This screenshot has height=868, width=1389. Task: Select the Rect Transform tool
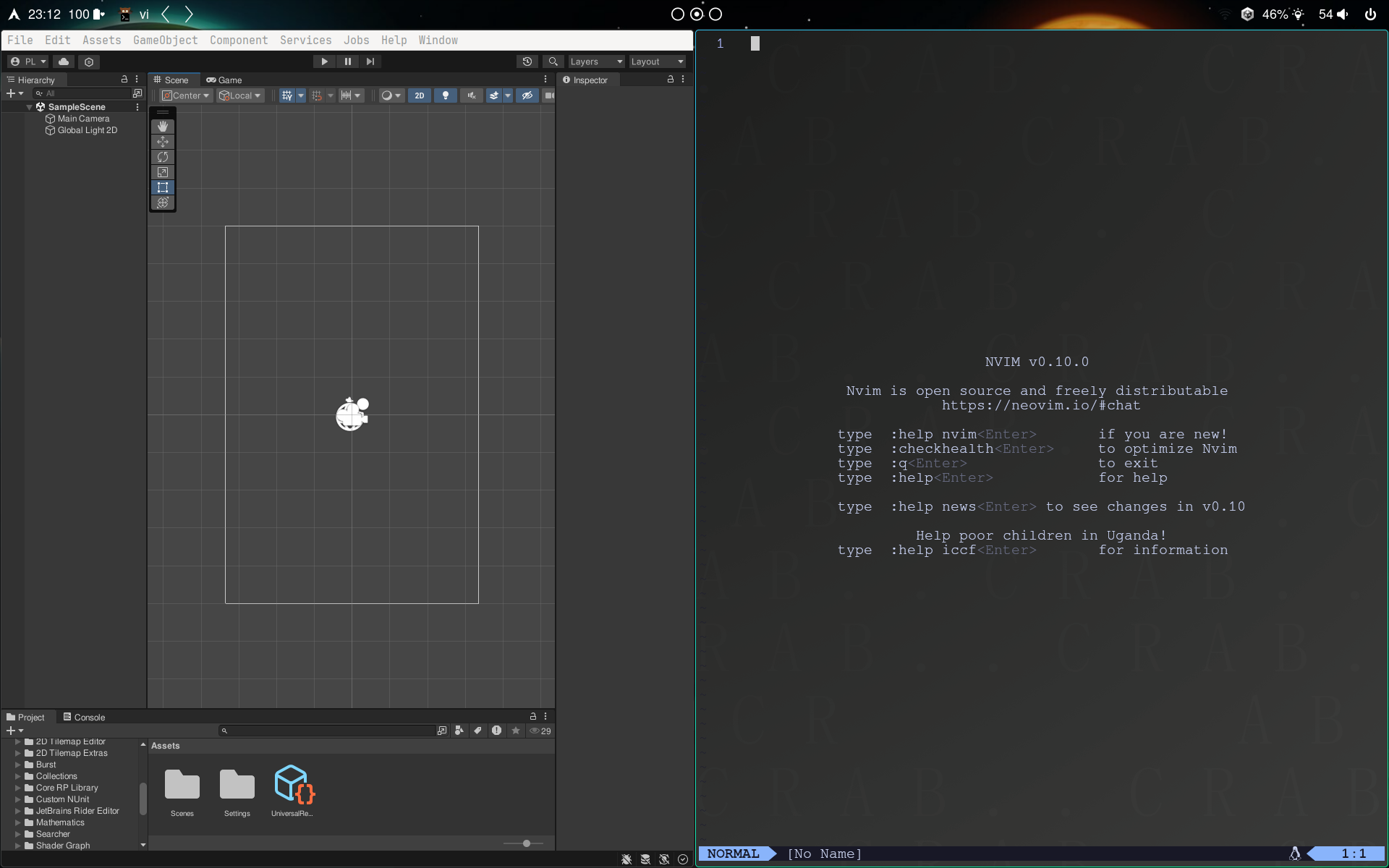tap(163, 187)
